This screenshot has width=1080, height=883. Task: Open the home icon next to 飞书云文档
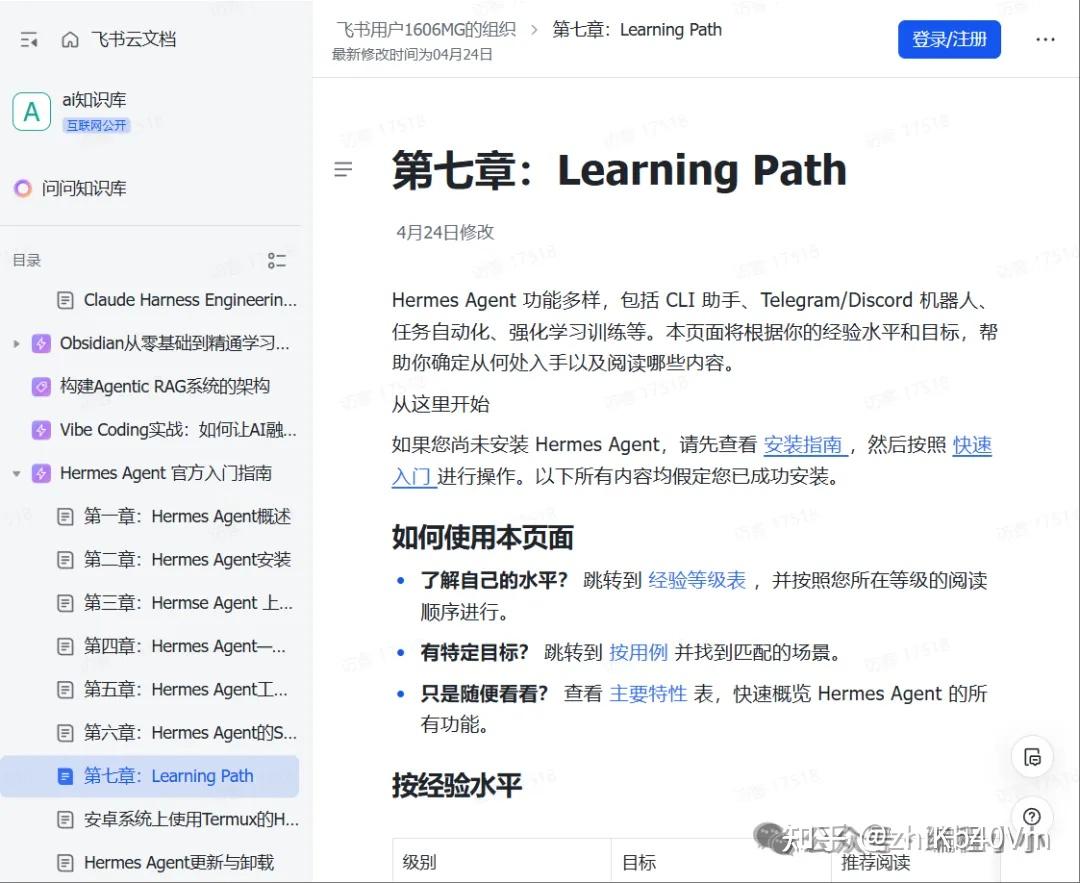point(70,40)
